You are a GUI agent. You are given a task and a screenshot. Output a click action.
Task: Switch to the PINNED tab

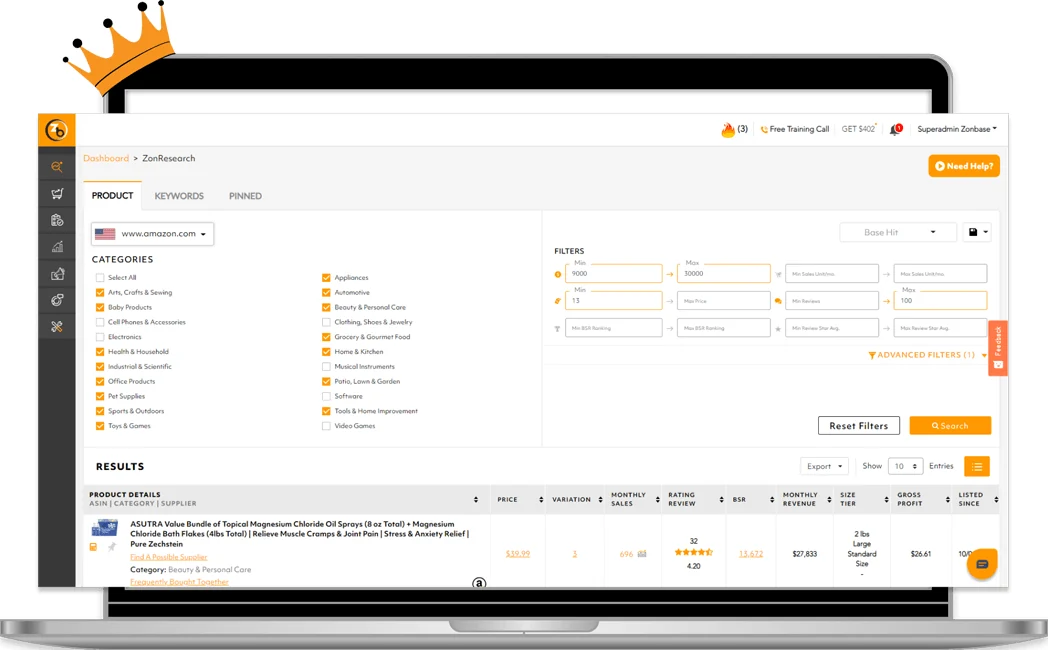coord(245,196)
